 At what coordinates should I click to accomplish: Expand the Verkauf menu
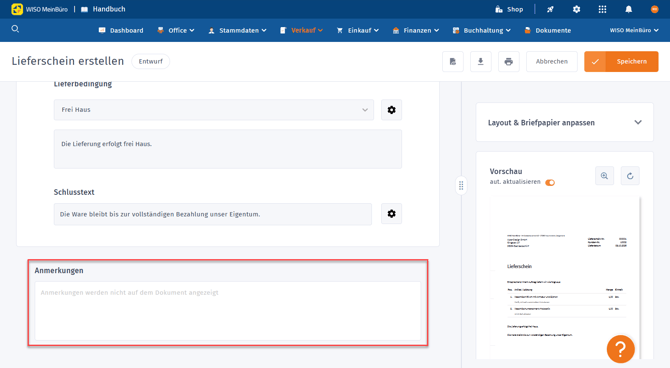pos(301,30)
